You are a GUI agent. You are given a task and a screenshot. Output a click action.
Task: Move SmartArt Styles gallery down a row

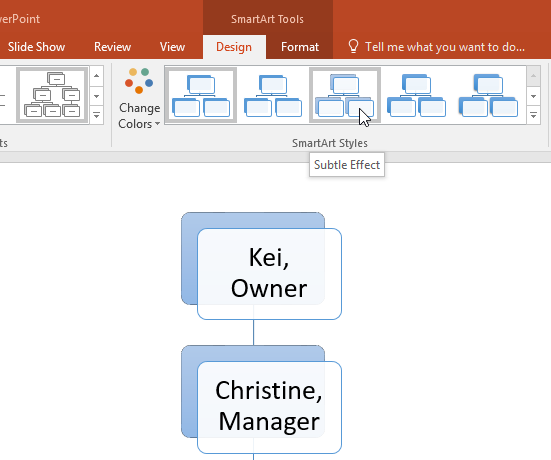pyautogui.click(x=533, y=96)
